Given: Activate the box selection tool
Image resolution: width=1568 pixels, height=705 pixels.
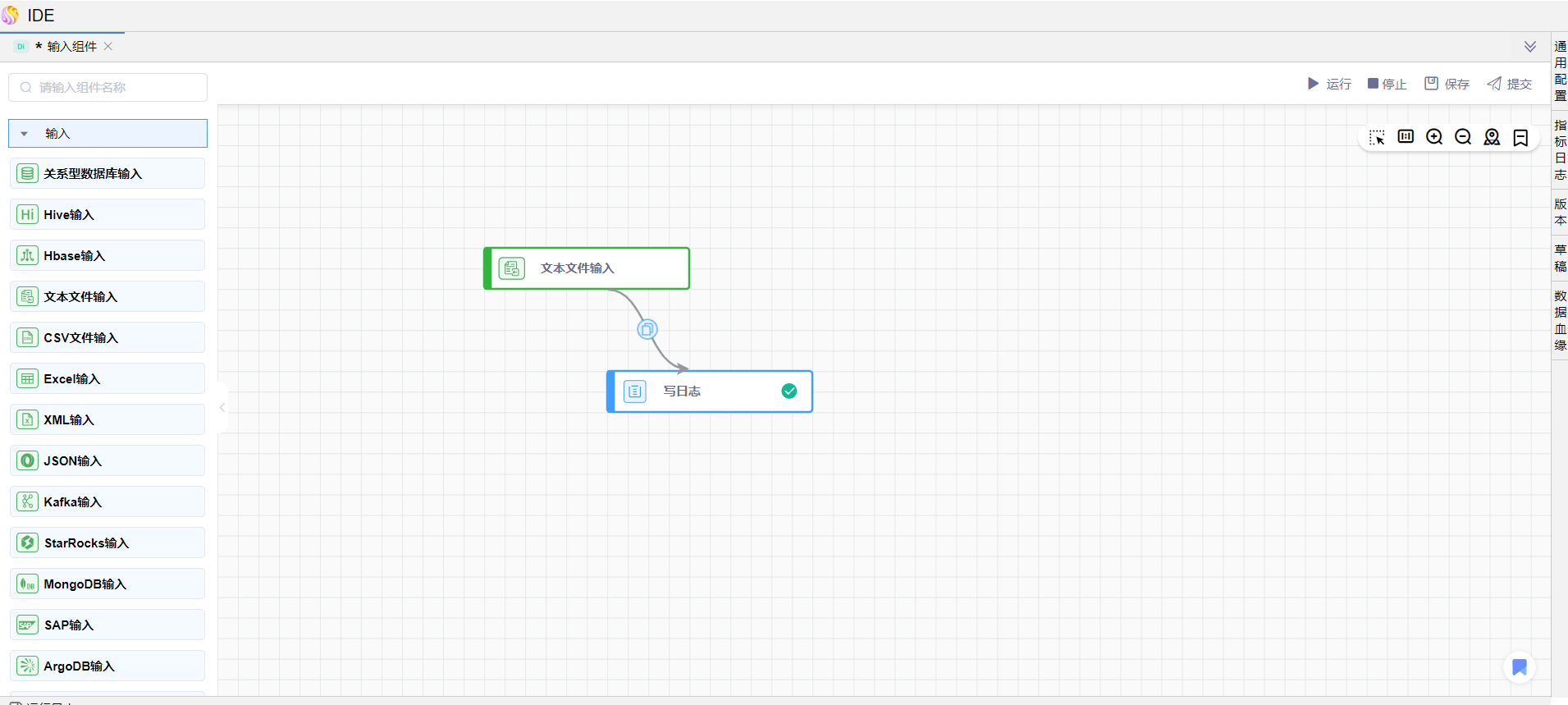Looking at the screenshot, I should (x=1377, y=137).
